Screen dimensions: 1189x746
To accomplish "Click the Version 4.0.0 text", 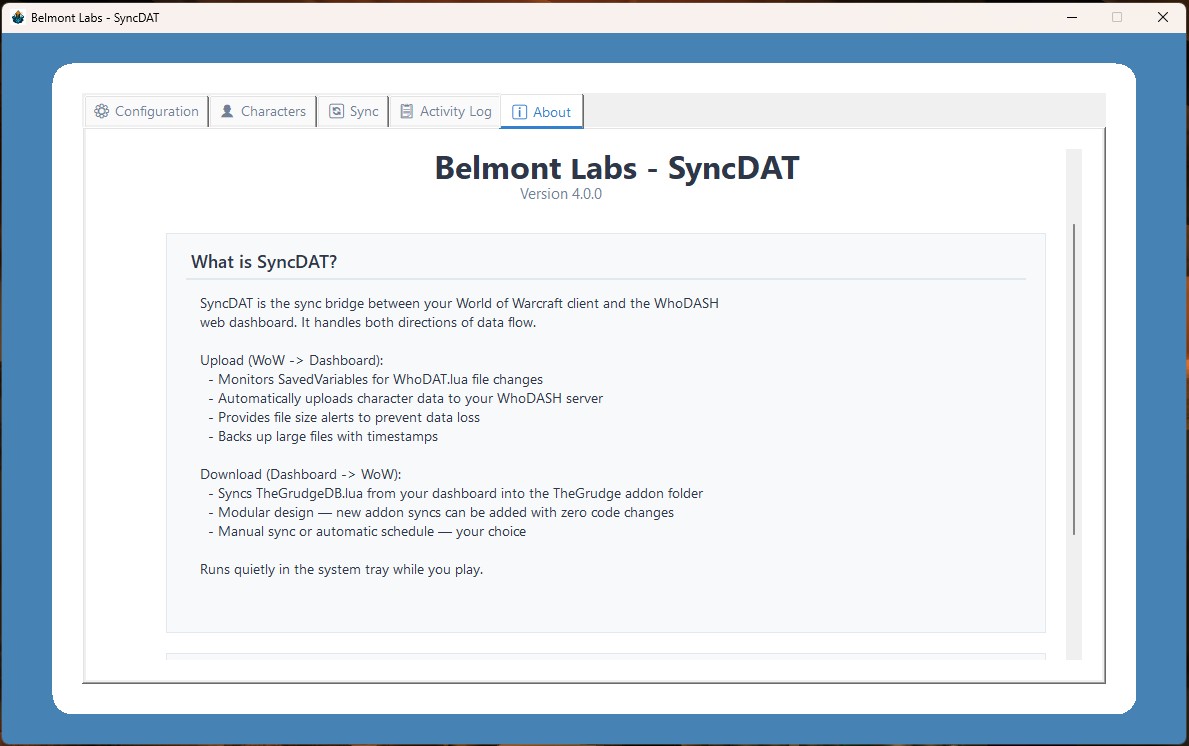I will tap(560, 194).
